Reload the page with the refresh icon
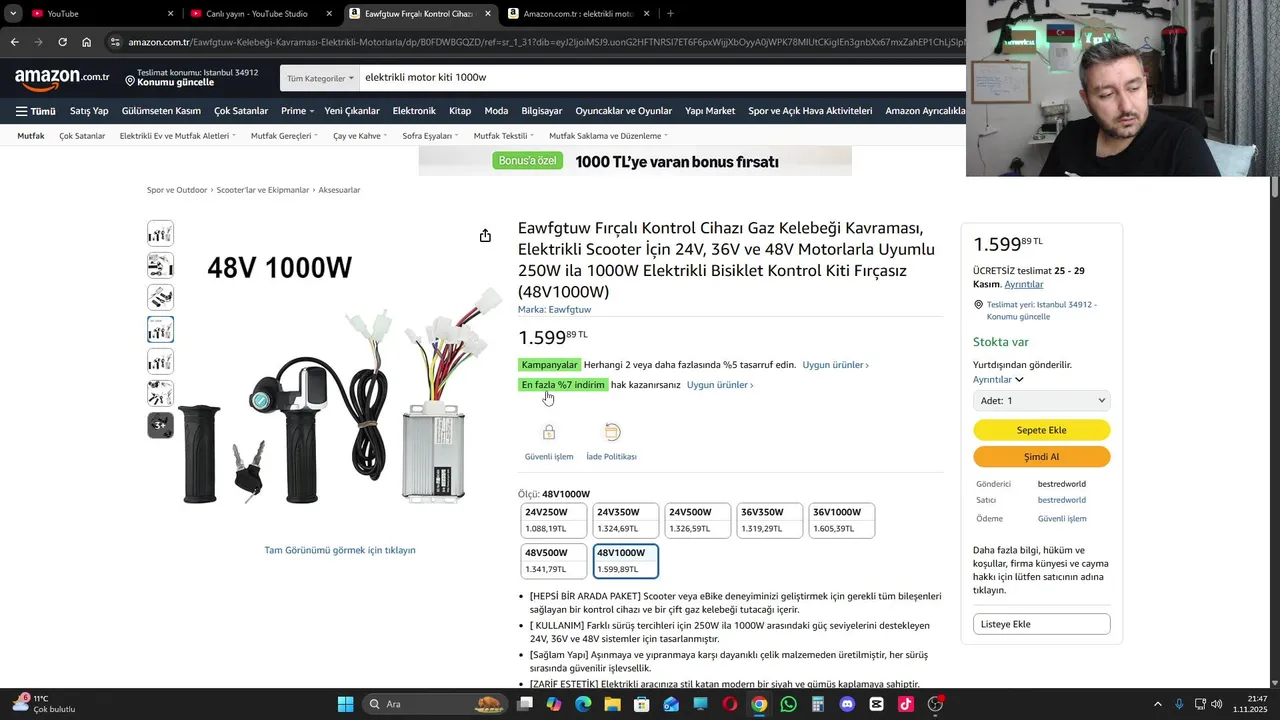 pyautogui.click(x=62, y=42)
